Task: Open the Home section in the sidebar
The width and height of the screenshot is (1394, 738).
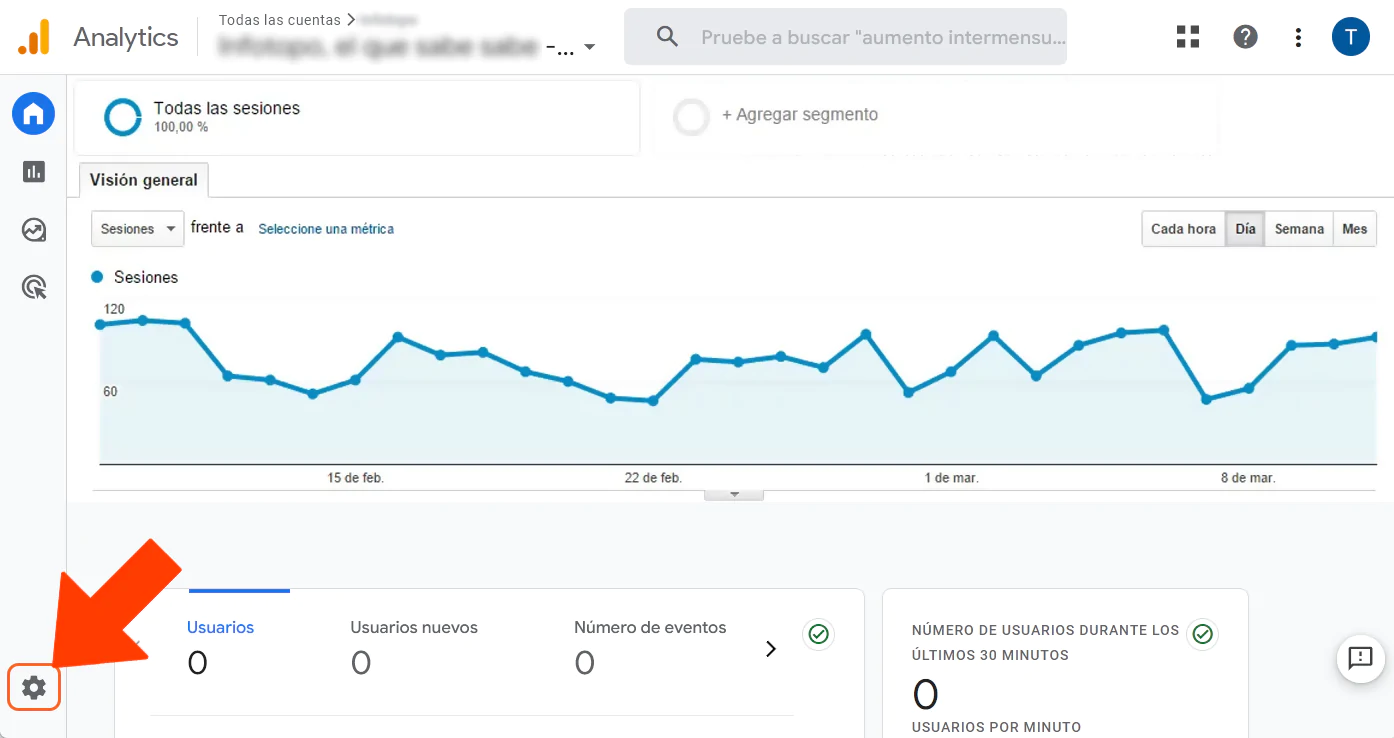Action: pyautogui.click(x=33, y=113)
